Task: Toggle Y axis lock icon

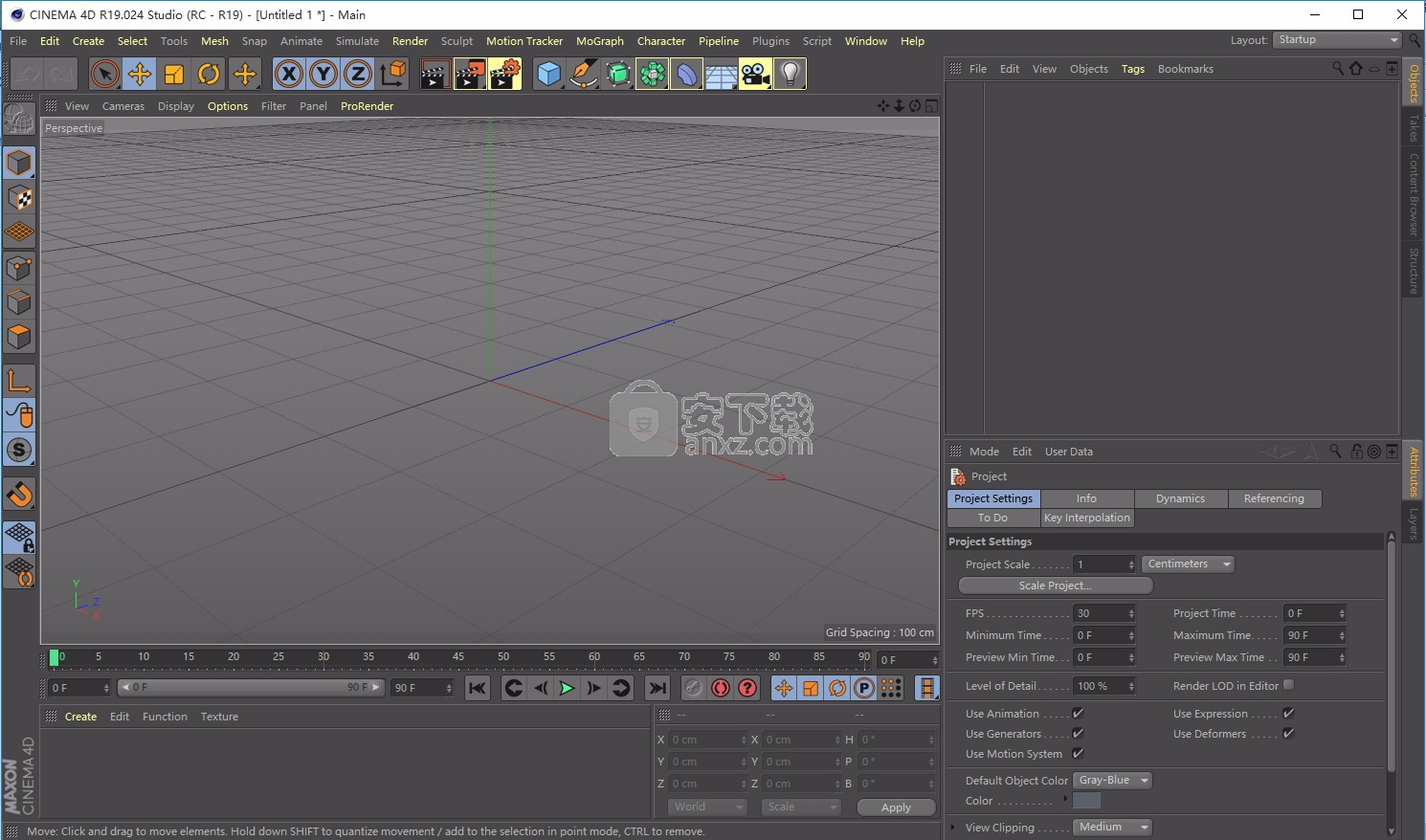Action: pos(323,74)
